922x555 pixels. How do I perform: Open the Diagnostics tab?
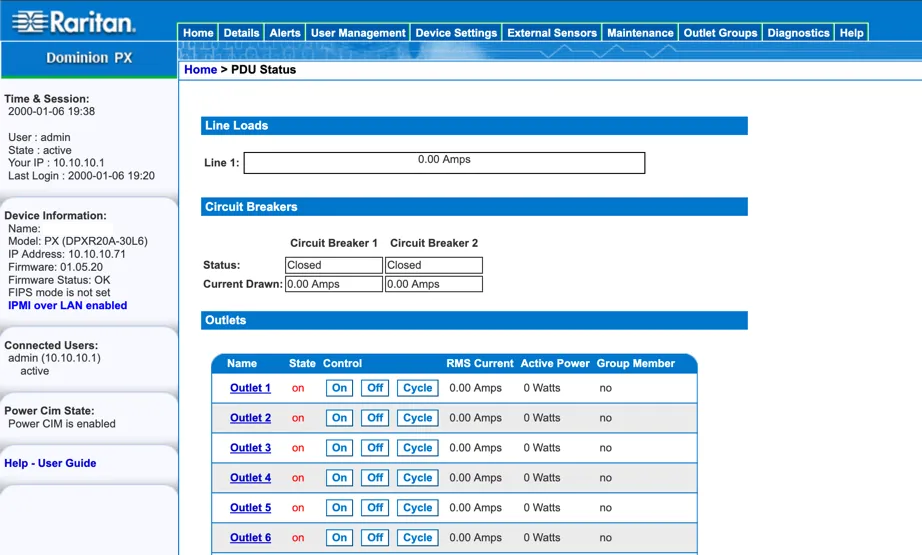click(798, 33)
